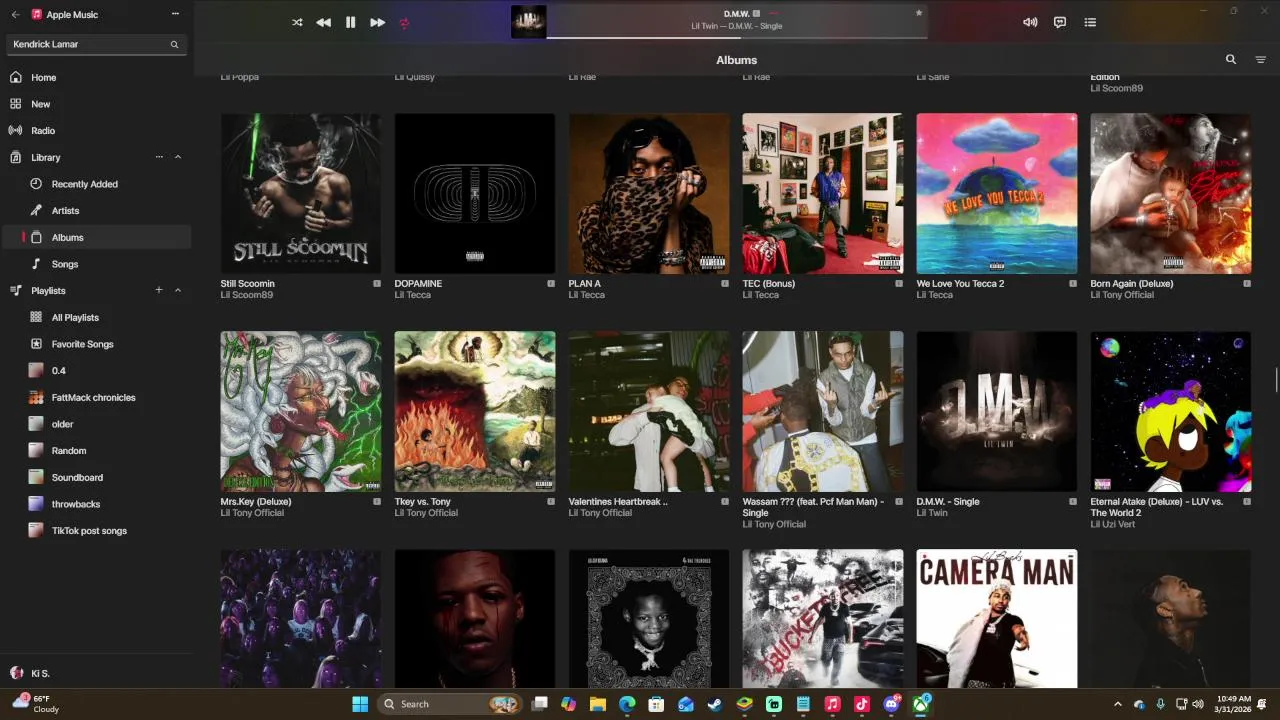The height and width of the screenshot is (720, 1280).
Task: Open Tkey vs. Tony album cover
Action: 475,411
